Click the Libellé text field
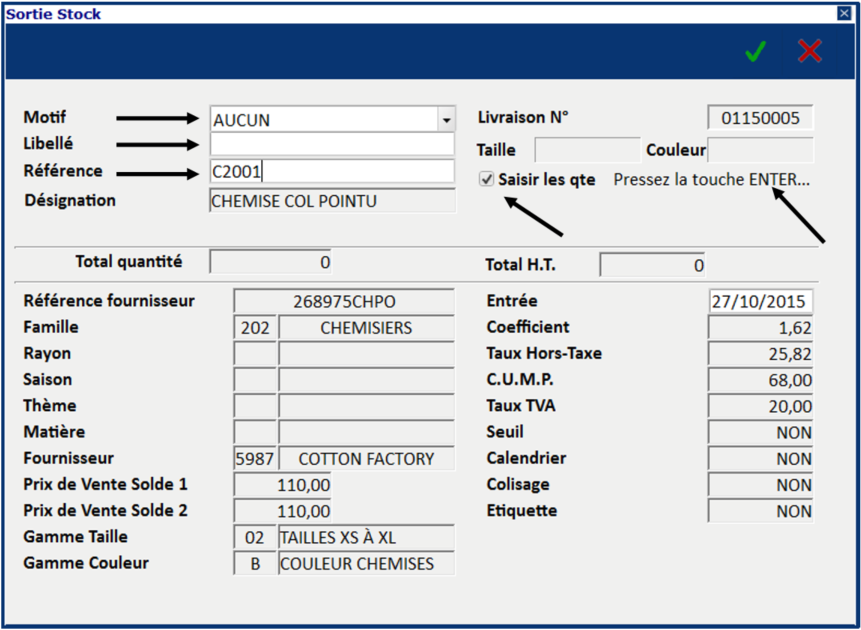The image size is (861, 630). point(332,145)
